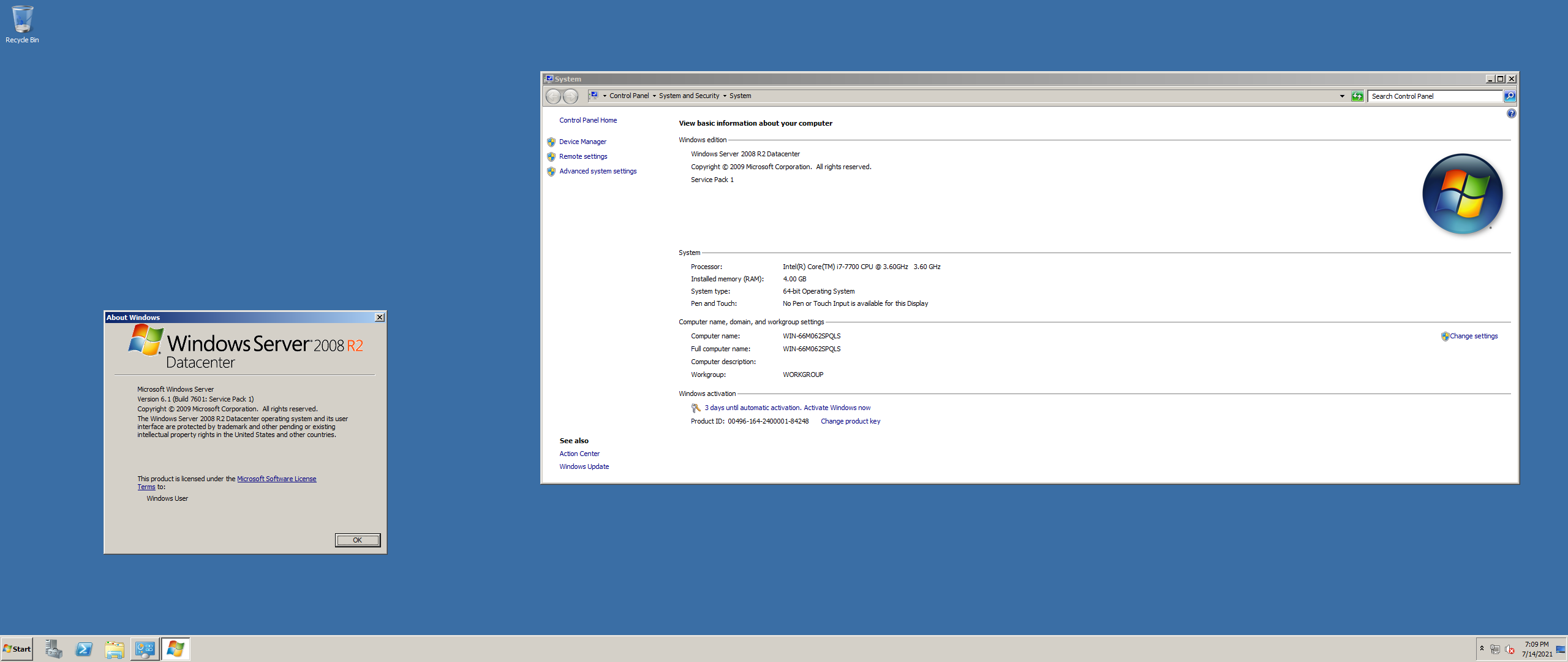Click Change settings for computer name

[x=1474, y=336]
